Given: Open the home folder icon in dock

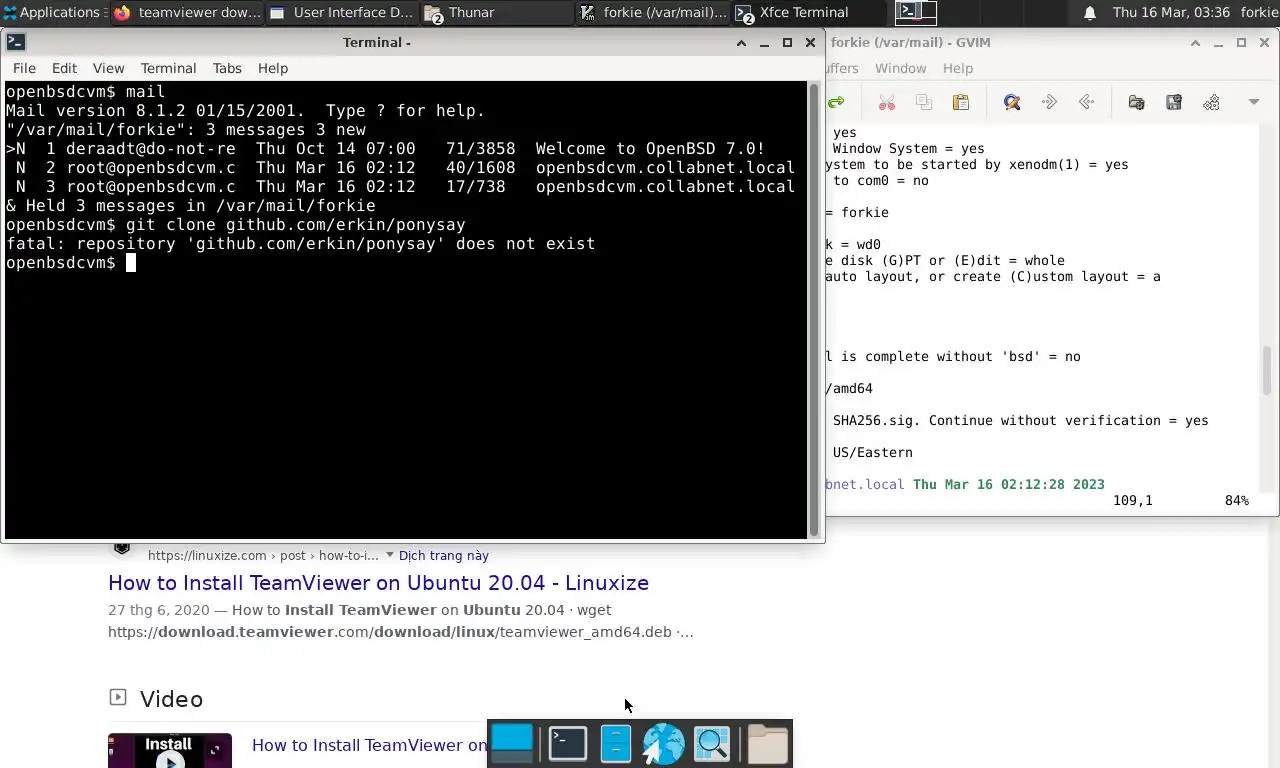Looking at the screenshot, I should 768,744.
